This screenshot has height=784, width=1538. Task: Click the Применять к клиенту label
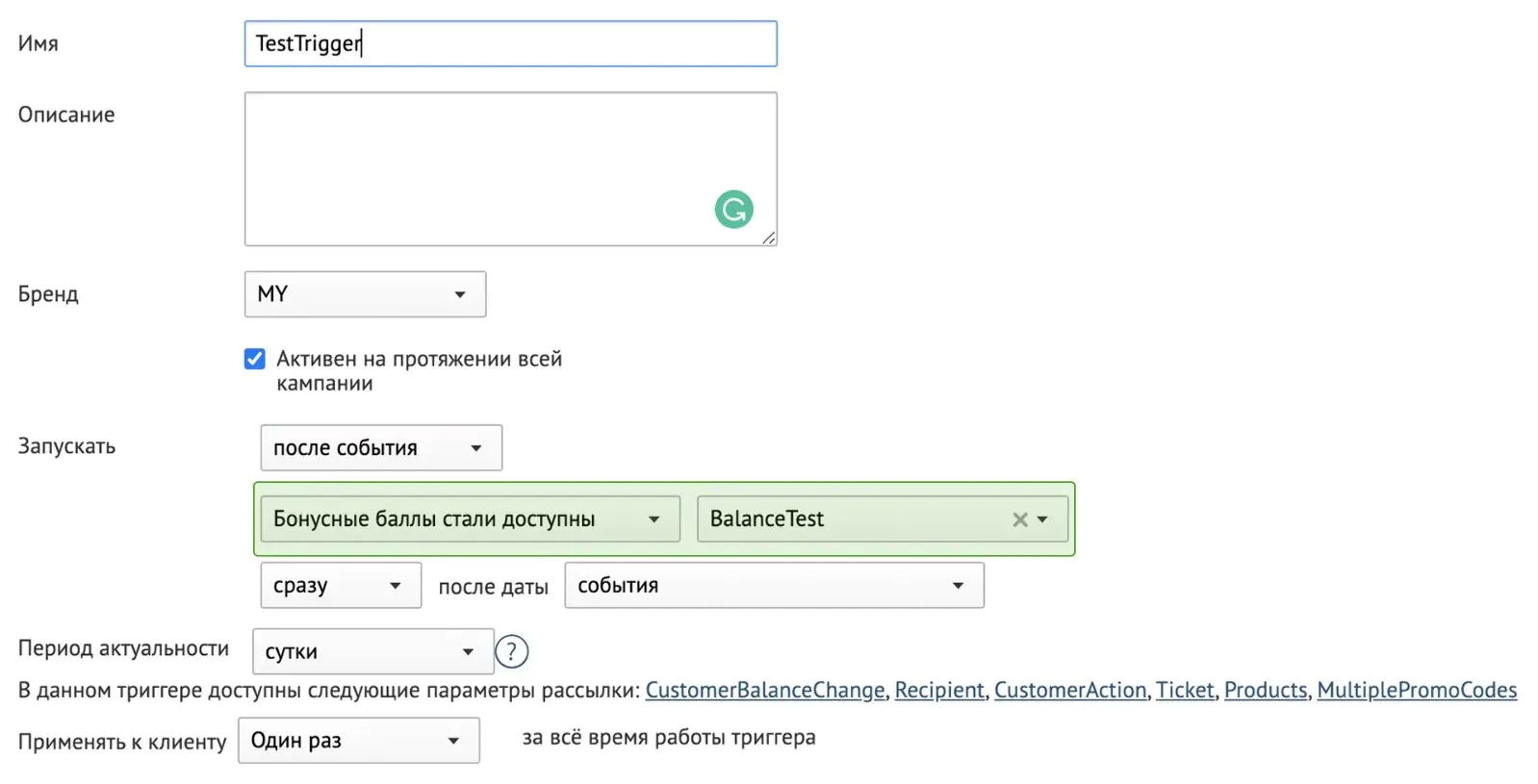coord(122,742)
